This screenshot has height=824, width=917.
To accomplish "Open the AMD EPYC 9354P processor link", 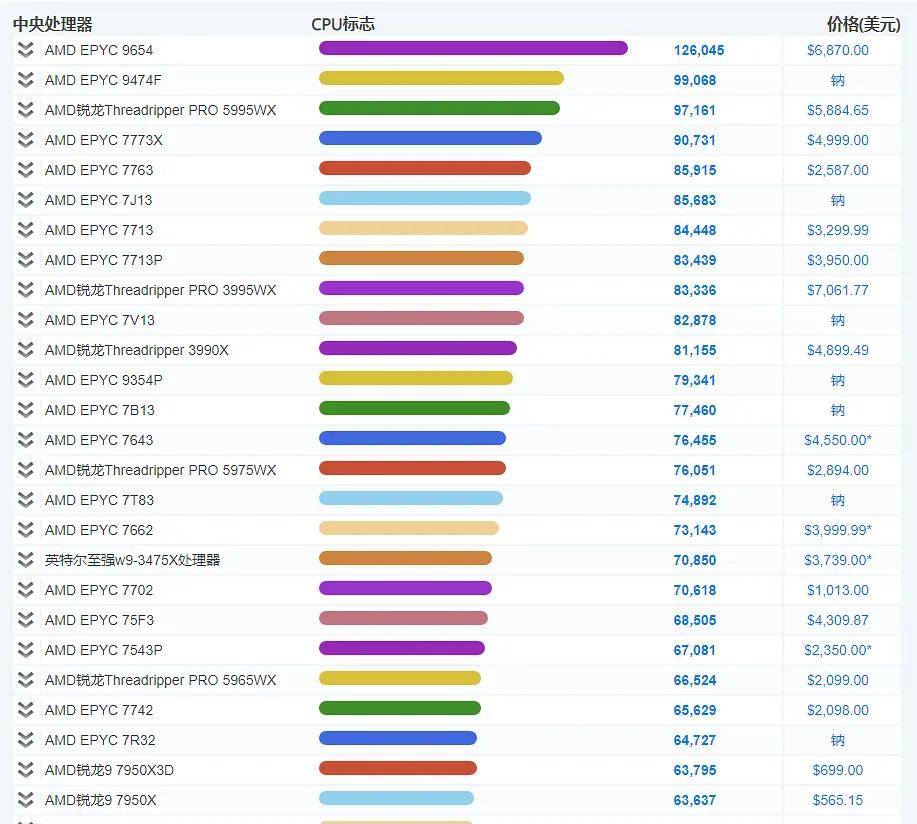I will pos(104,380).
